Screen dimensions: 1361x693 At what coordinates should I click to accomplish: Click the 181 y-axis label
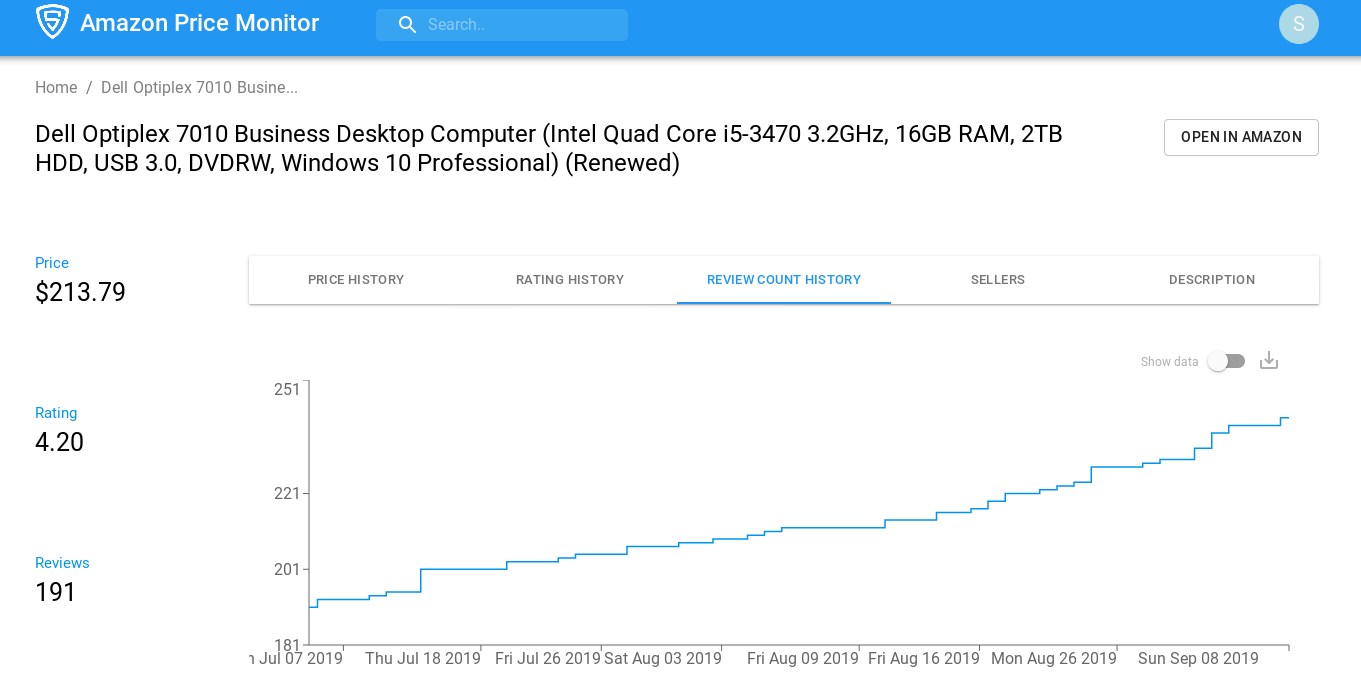point(287,645)
